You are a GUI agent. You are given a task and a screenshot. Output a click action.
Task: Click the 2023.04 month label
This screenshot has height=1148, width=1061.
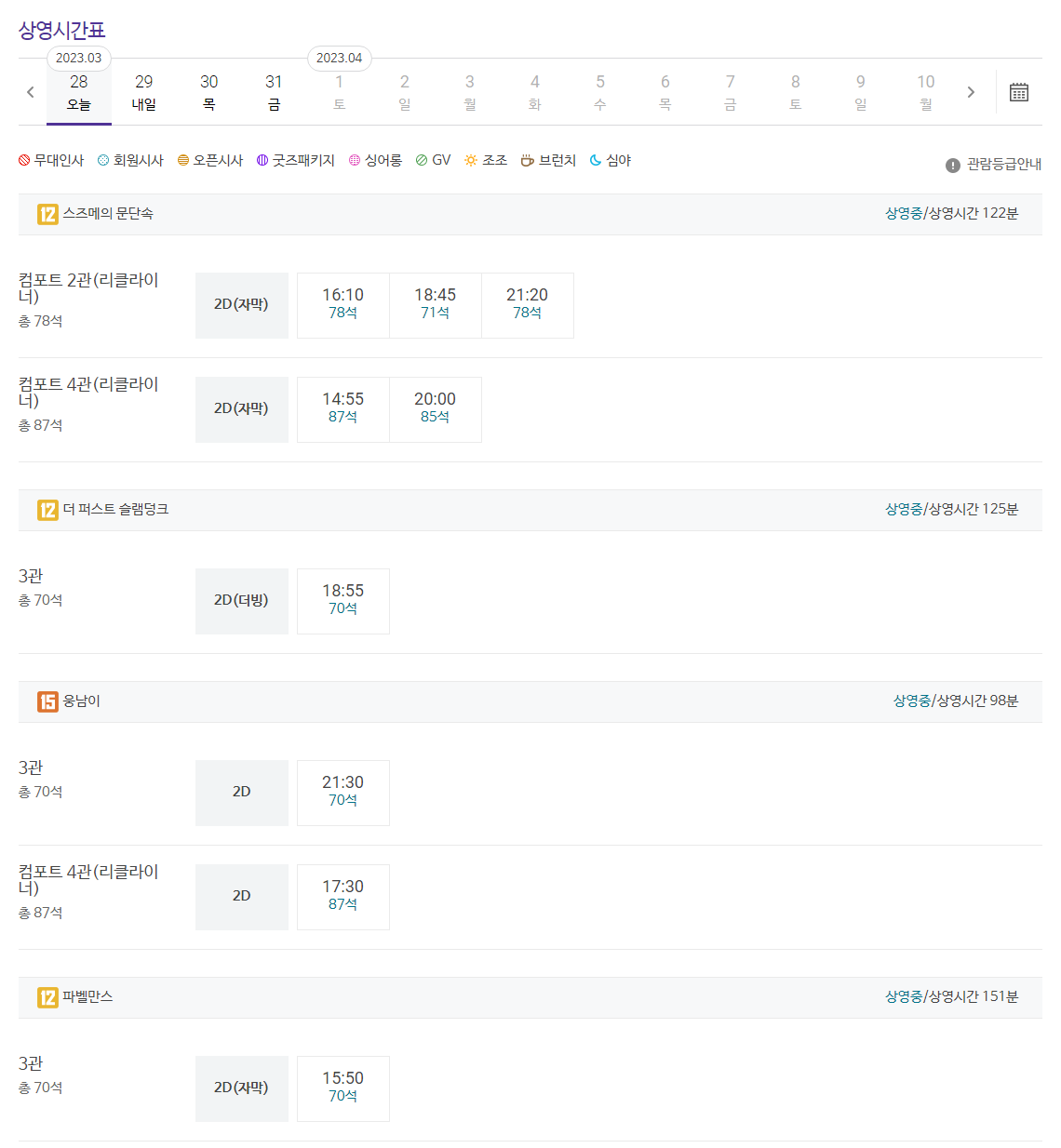point(340,58)
